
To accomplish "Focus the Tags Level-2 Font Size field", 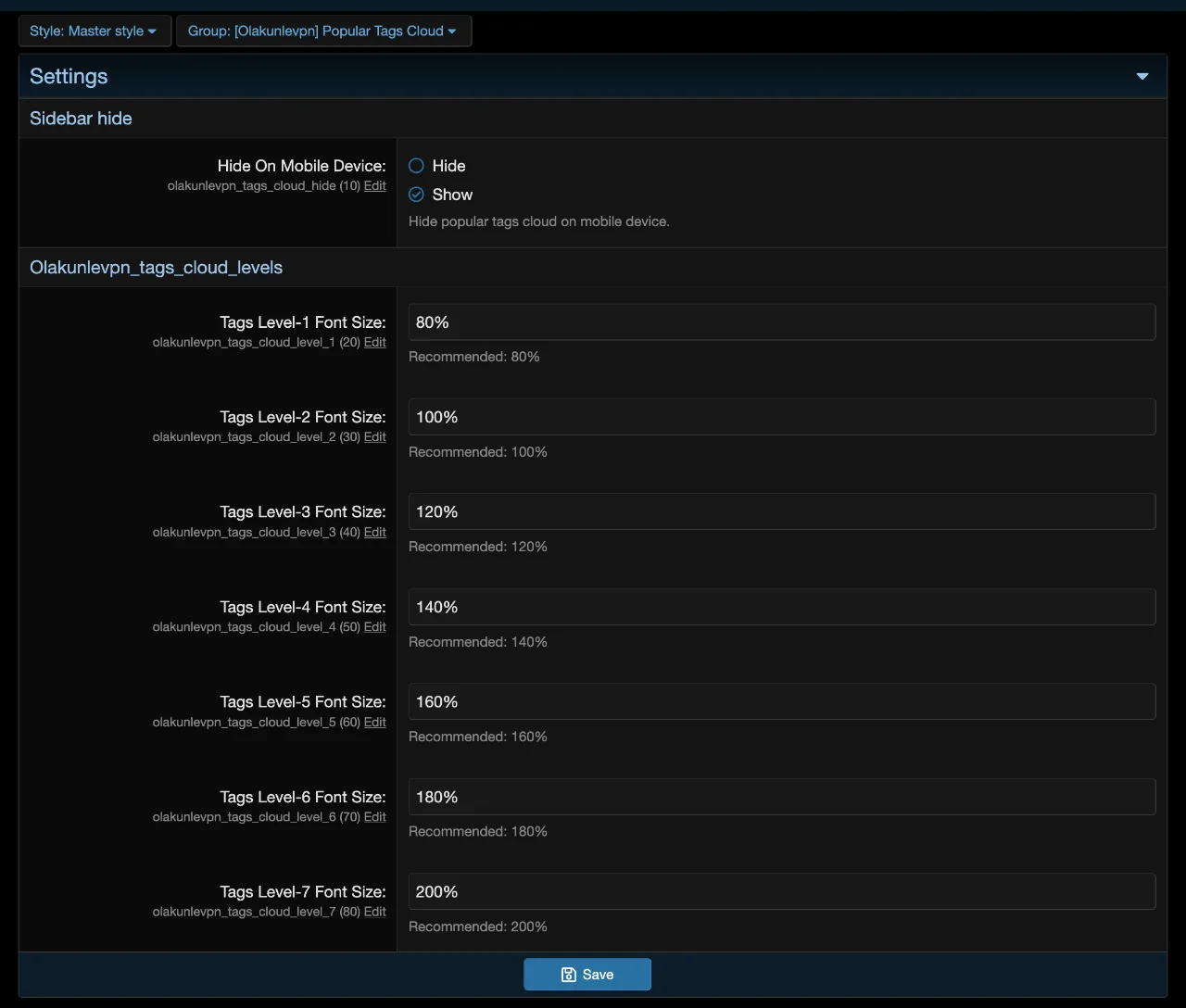I will tap(781, 417).
